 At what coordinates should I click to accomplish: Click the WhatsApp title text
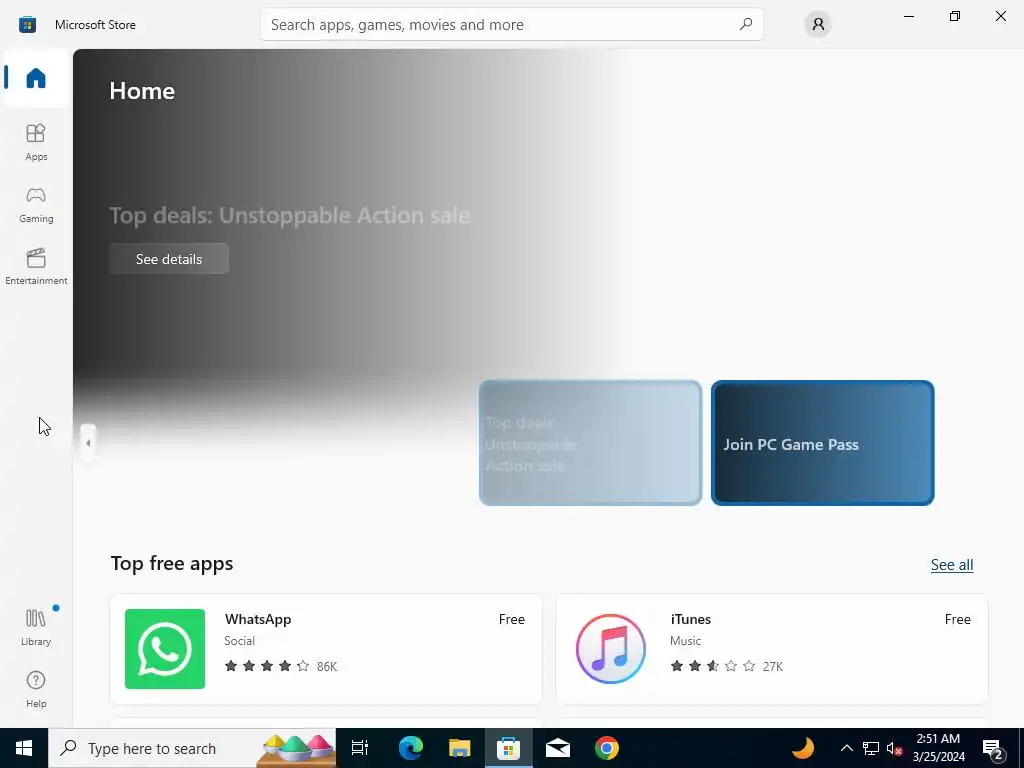tap(258, 619)
